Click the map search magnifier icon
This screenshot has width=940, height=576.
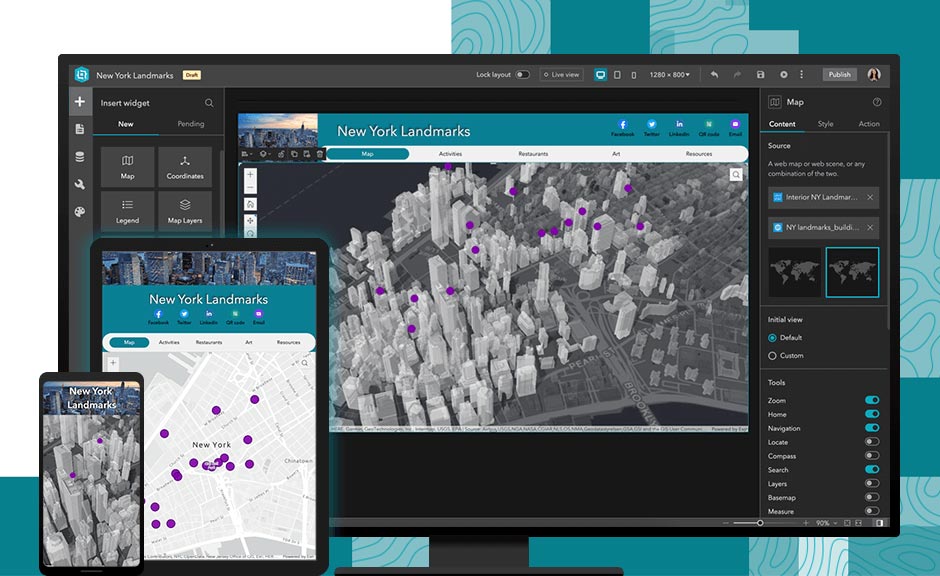coord(736,175)
